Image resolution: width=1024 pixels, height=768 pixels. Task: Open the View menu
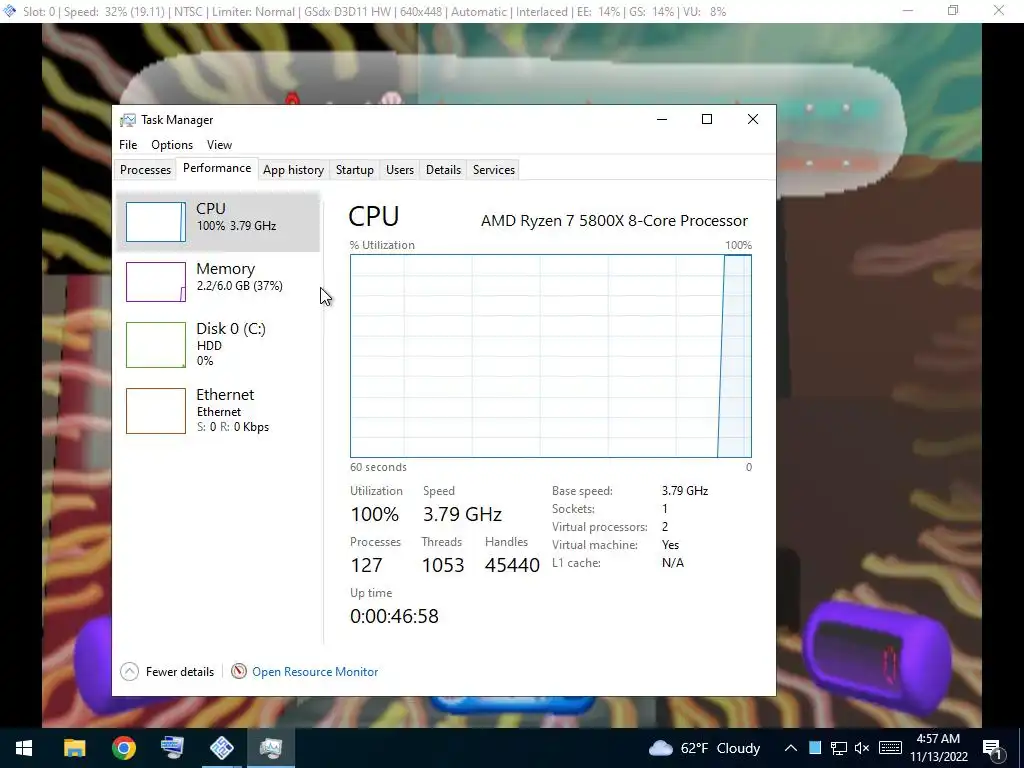(x=219, y=145)
